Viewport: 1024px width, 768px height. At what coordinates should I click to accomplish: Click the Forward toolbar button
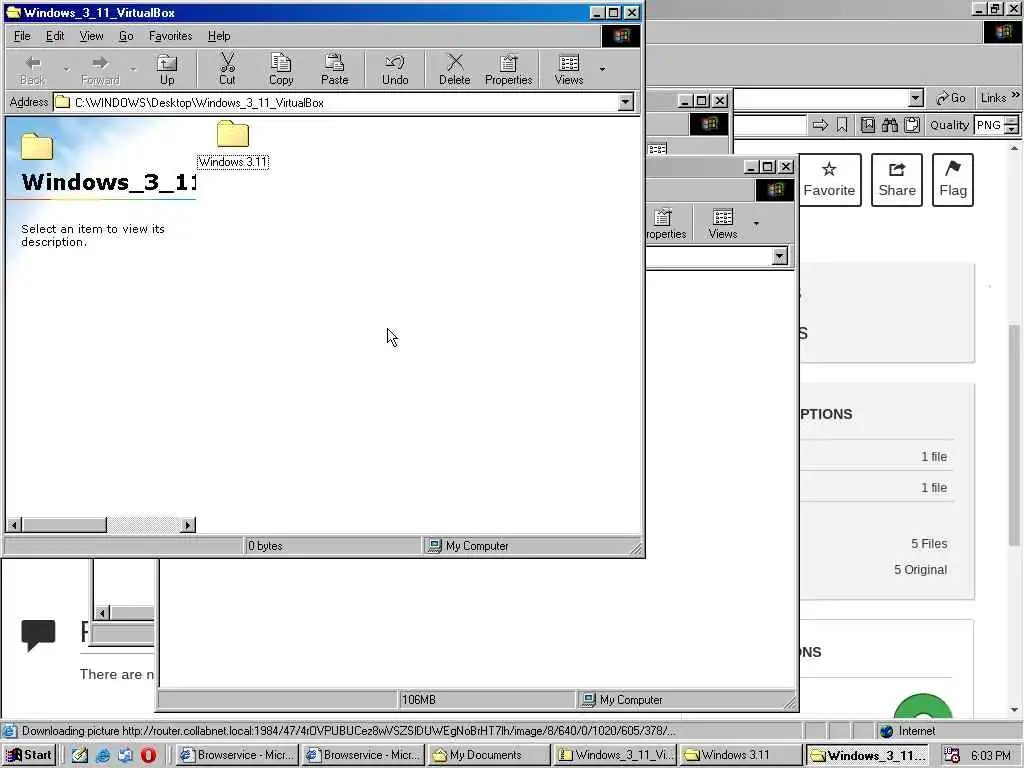[x=100, y=70]
